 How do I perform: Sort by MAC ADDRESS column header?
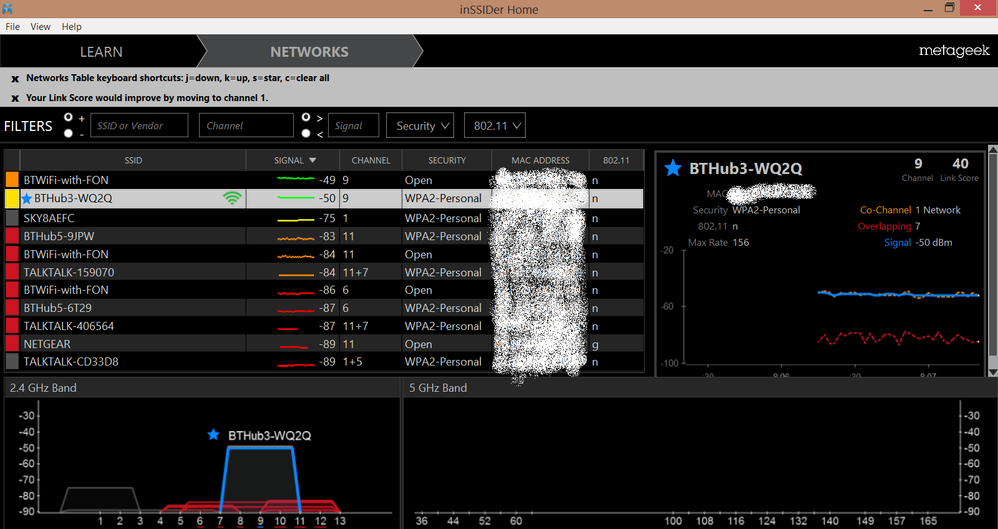540,160
